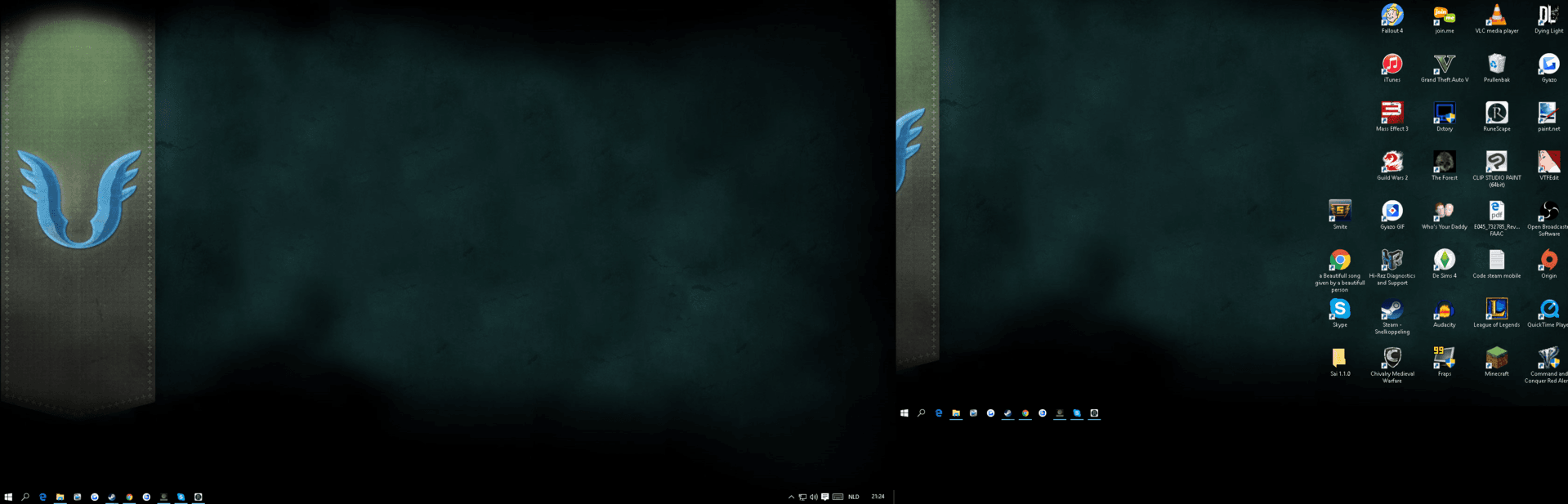Click the system tray clock showing 21:24
The width and height of the screenshot is (1568, 504).
tap(878, 497)
